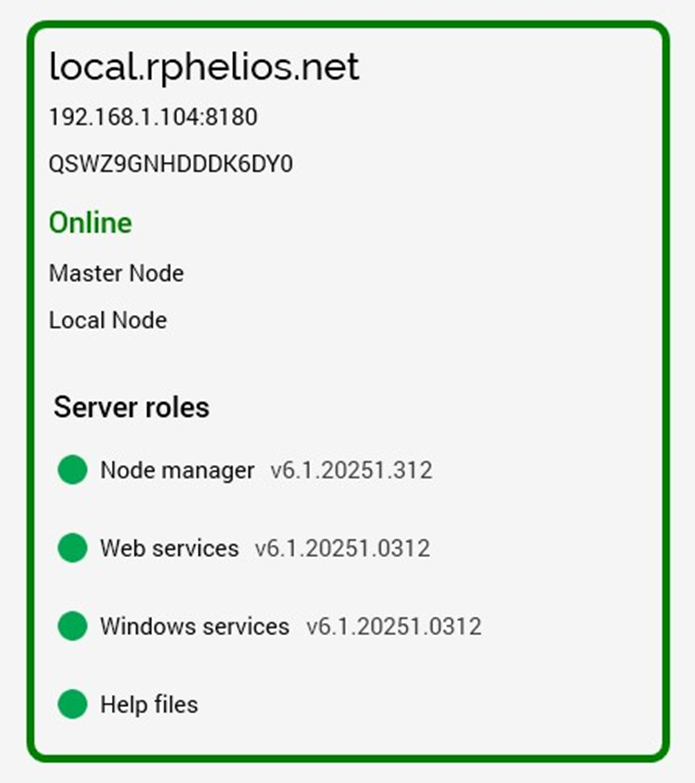This screenshot has width=695, height=783.
Task: Click the Help files green status circle
Action: tap(73, 704)
